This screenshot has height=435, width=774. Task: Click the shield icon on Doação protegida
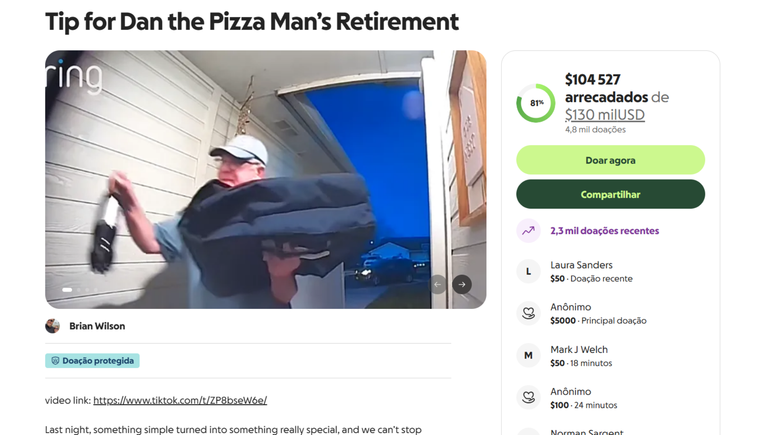coord(54,361)
